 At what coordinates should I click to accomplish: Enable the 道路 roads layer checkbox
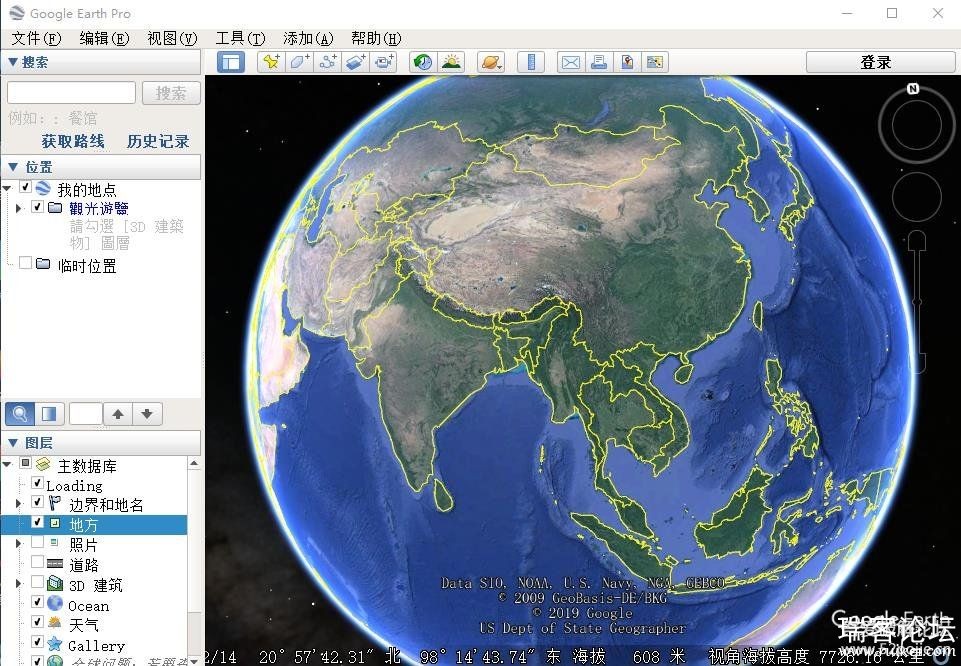tap(37, 562)
